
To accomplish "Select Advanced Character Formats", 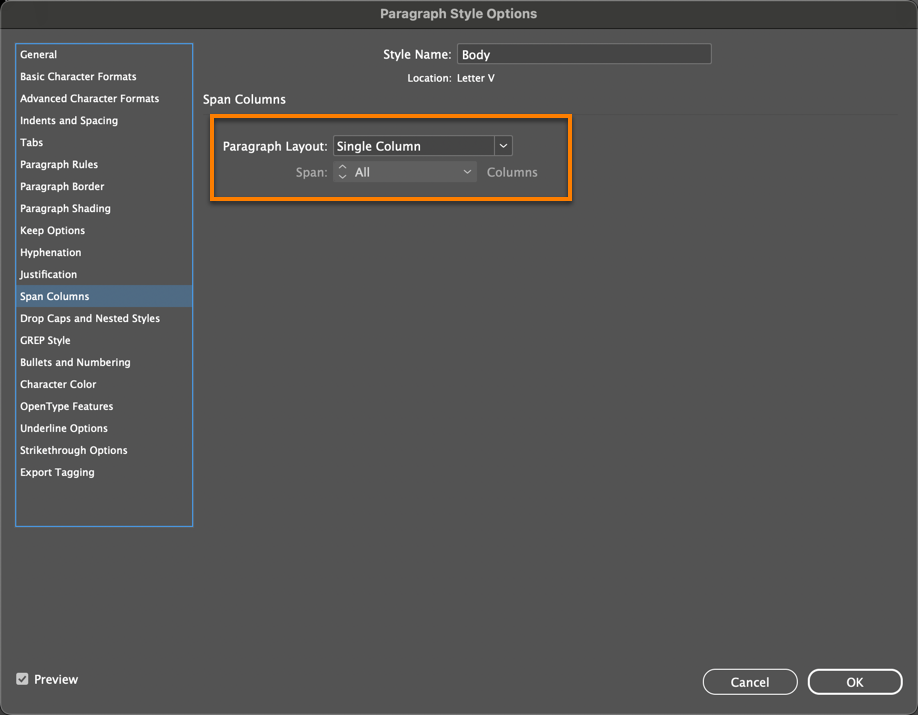I will point(88,98).
